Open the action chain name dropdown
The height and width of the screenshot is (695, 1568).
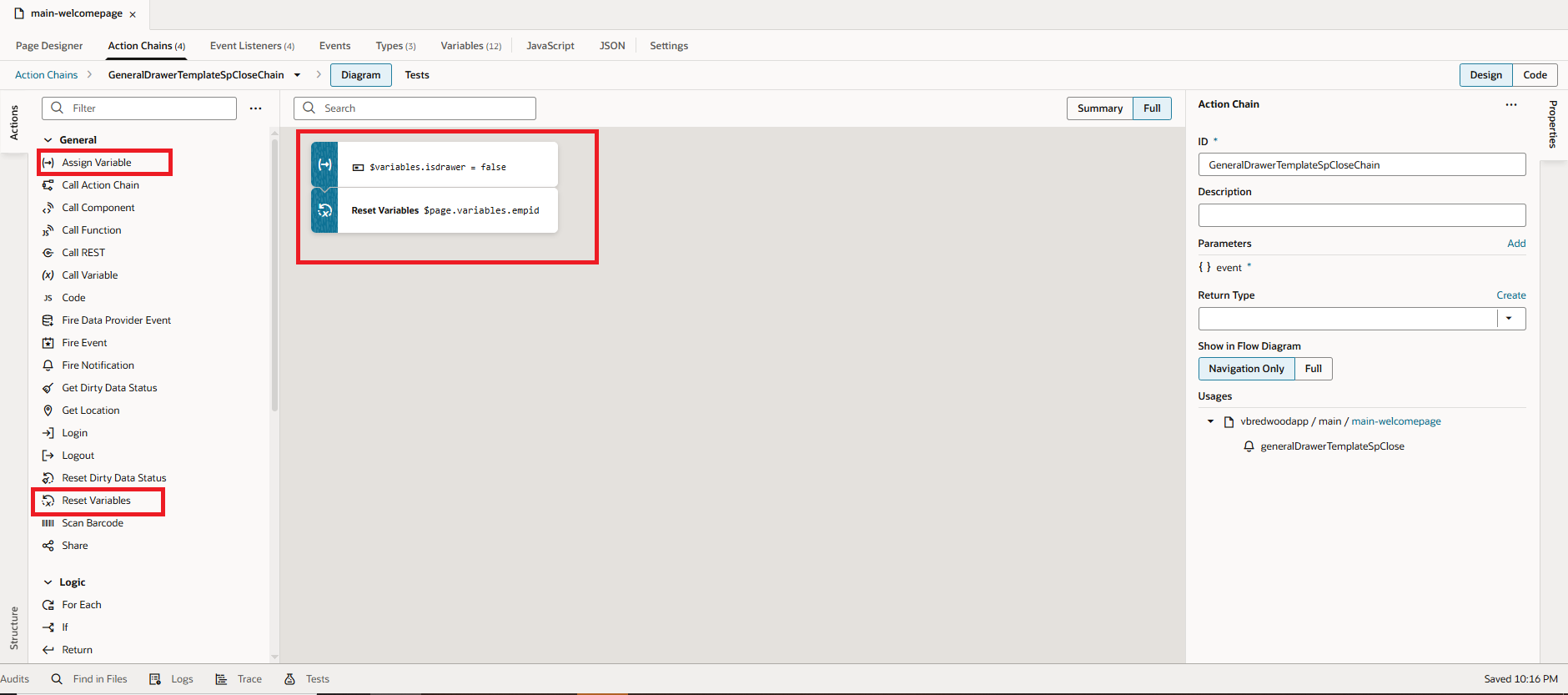(x=297, y=75)
